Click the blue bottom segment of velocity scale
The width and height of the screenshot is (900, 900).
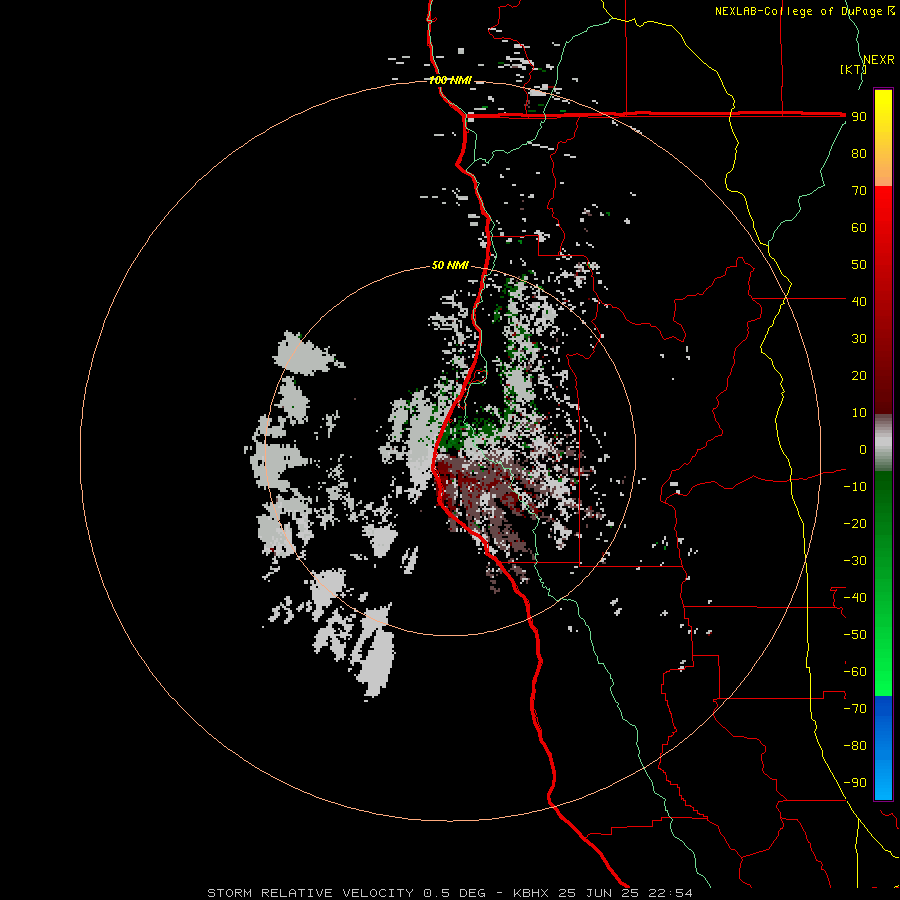[x=883, y=747]
